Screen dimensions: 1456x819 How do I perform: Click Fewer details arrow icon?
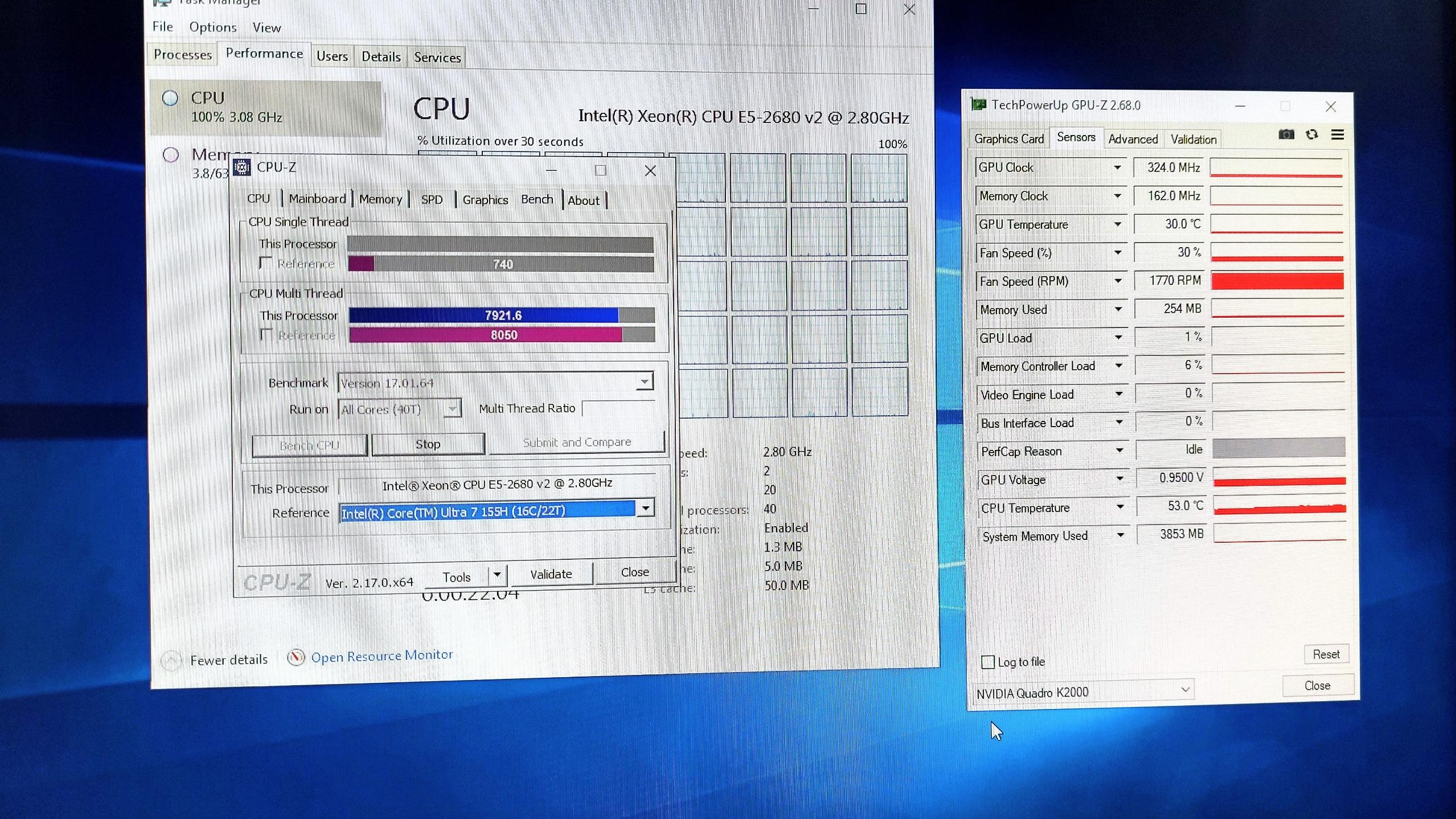click(x=171, y=661)
